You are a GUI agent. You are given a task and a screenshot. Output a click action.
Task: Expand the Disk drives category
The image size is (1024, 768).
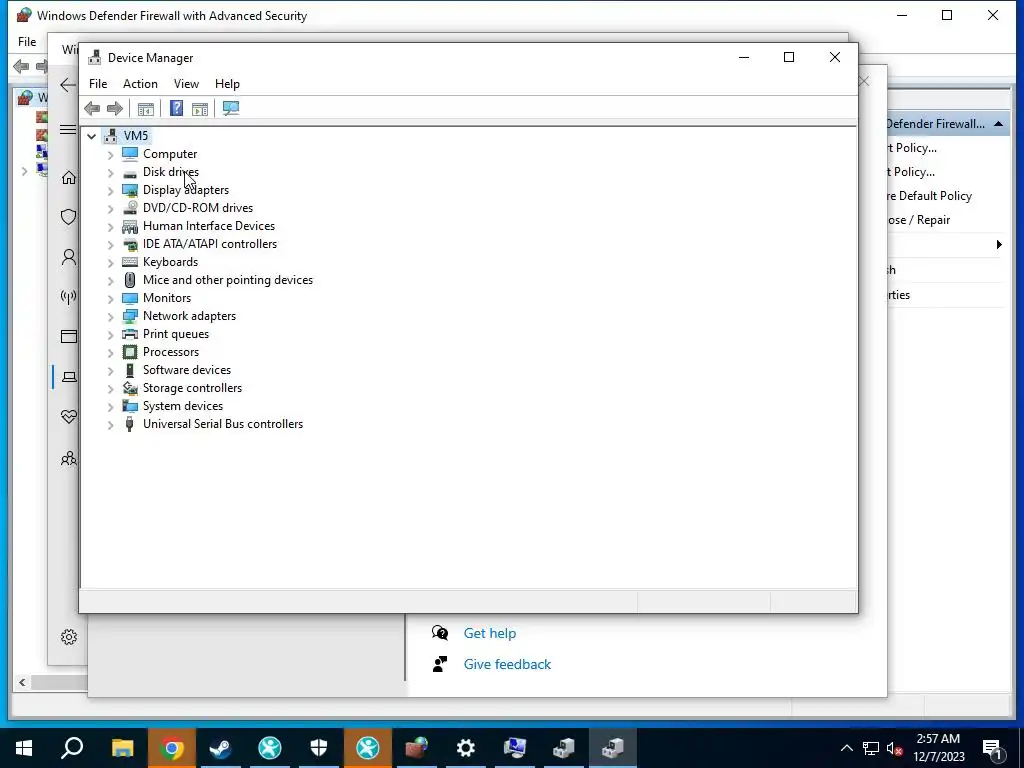[110, 172]
